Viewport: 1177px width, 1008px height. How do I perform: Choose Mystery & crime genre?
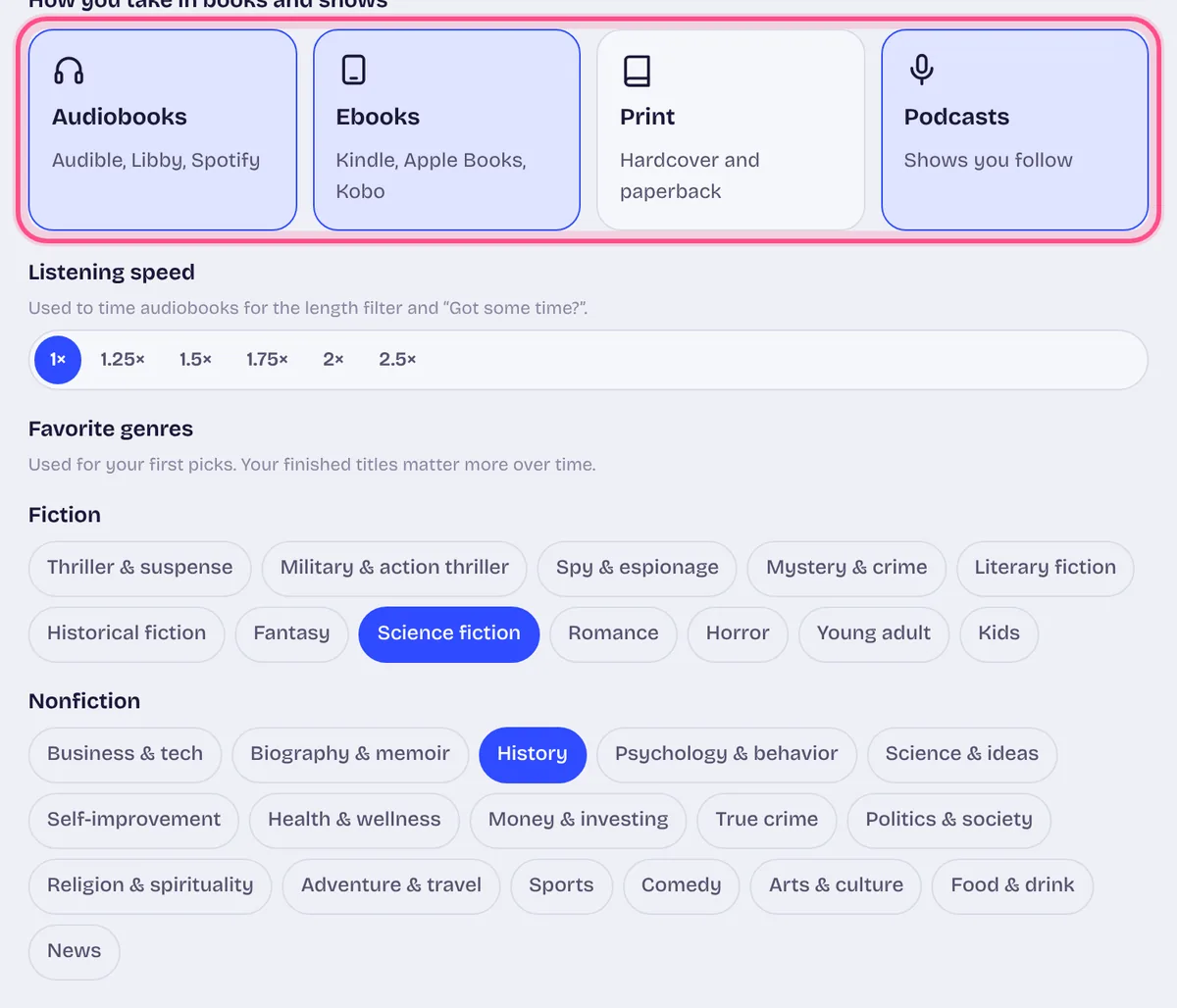tap(846, 568)
